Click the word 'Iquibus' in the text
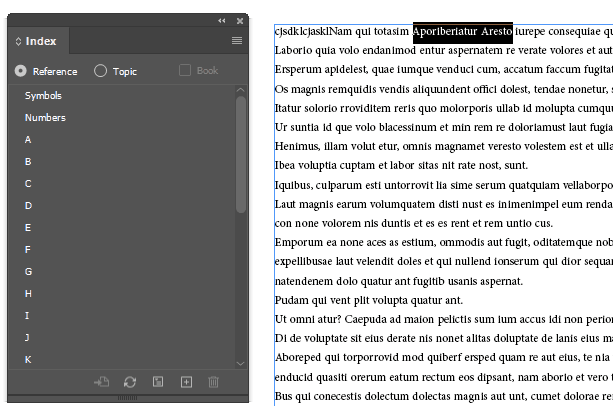Viewport: 613px width, 406px height. coord(294,185)
